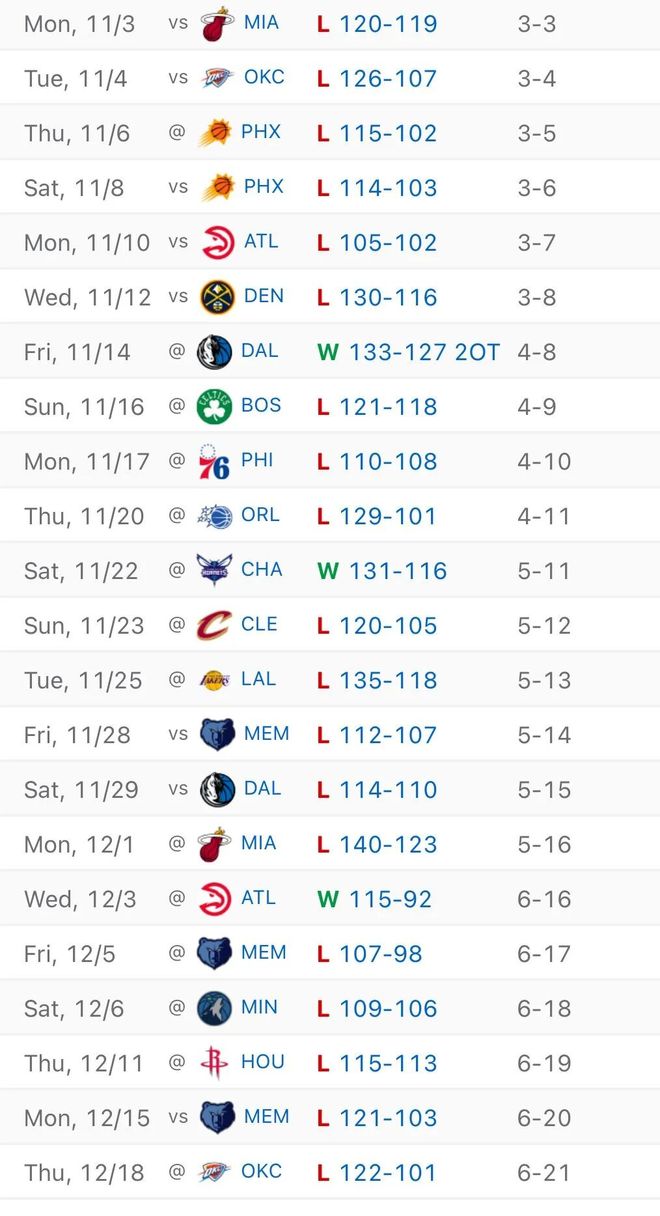Screen dimensions: 660x1216
Task: Select the Los Angeles Lakers logo
Action: 214,680
